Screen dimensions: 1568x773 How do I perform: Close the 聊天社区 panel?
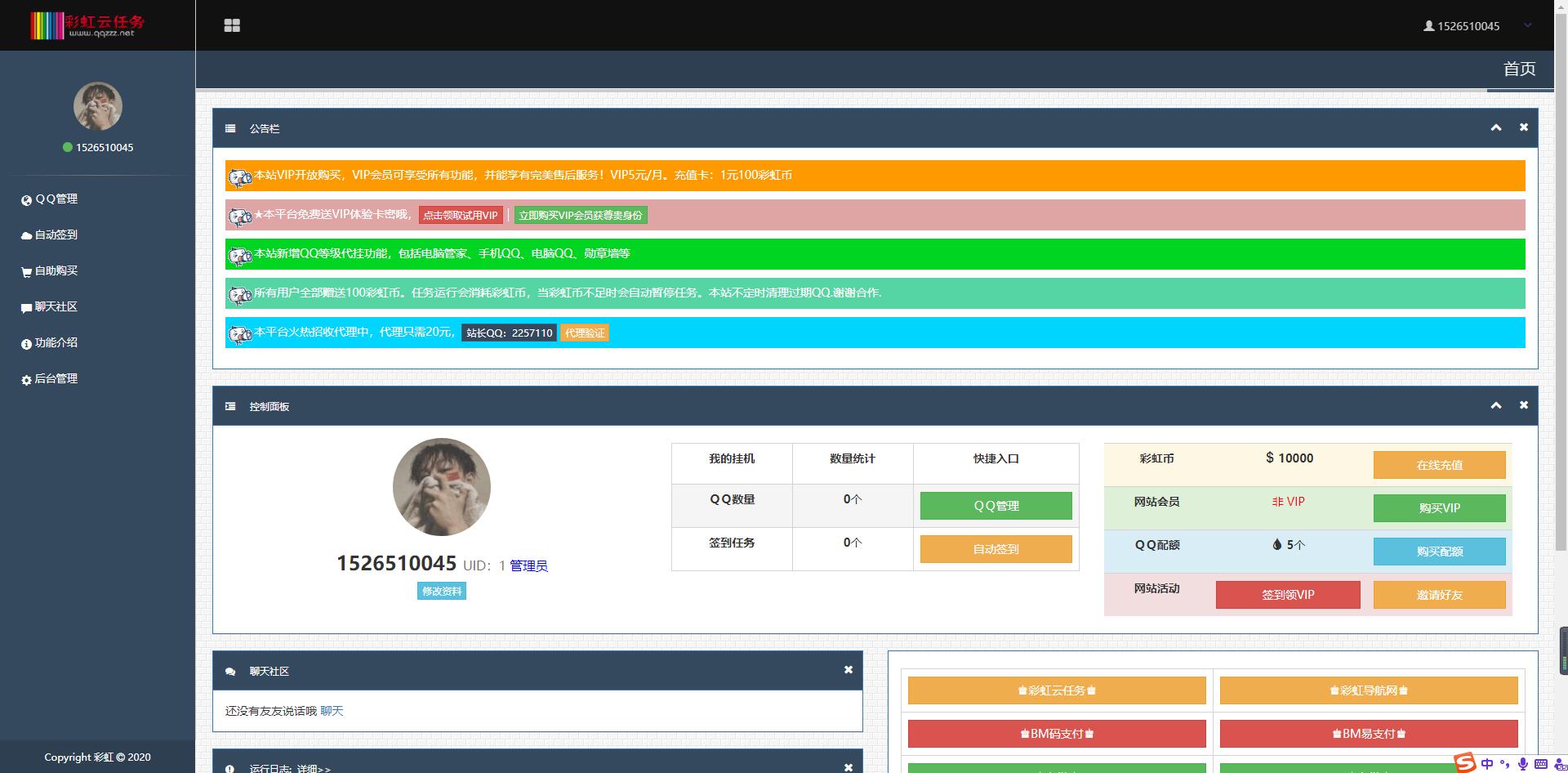(x=848, y=670)
